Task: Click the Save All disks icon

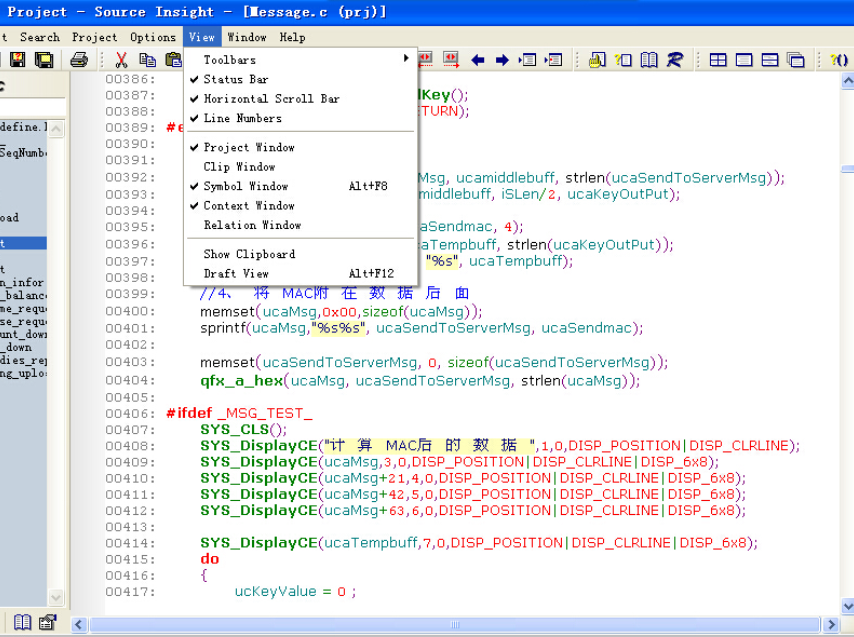Action: pos(44,59)
